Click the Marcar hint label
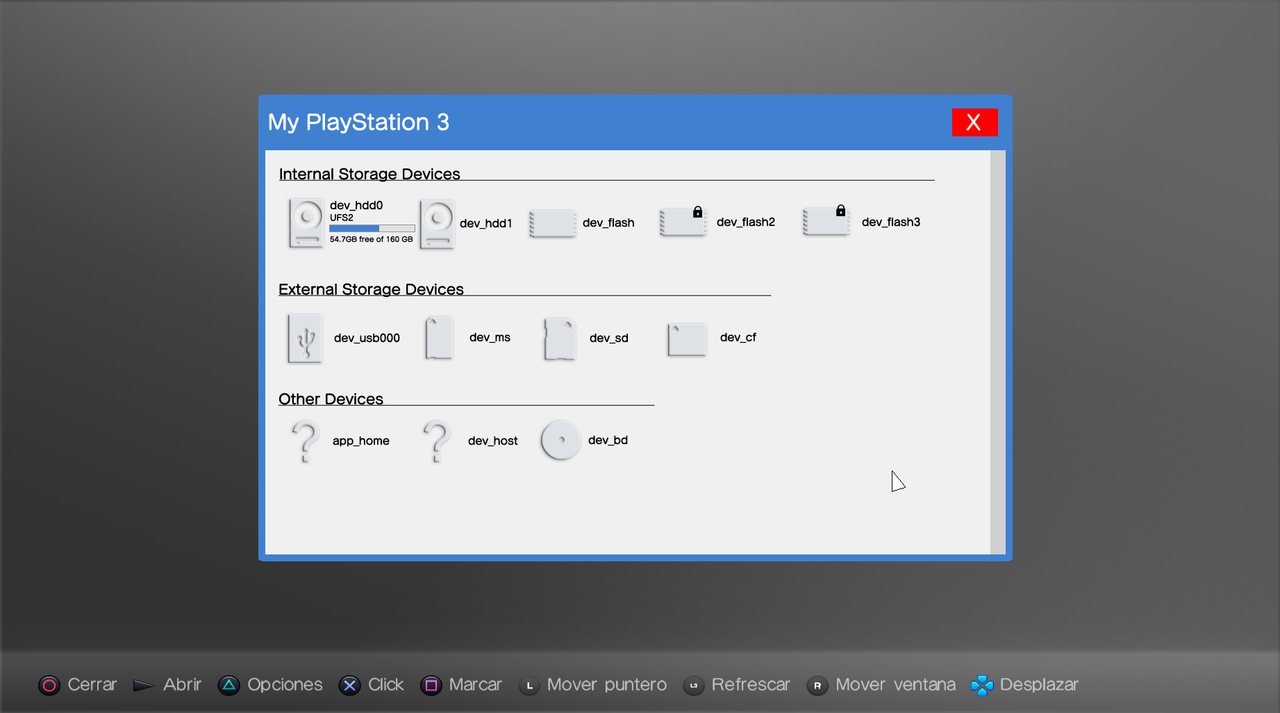The width and height of the screenshot is (1280, 713). click(x=476, y=685)
